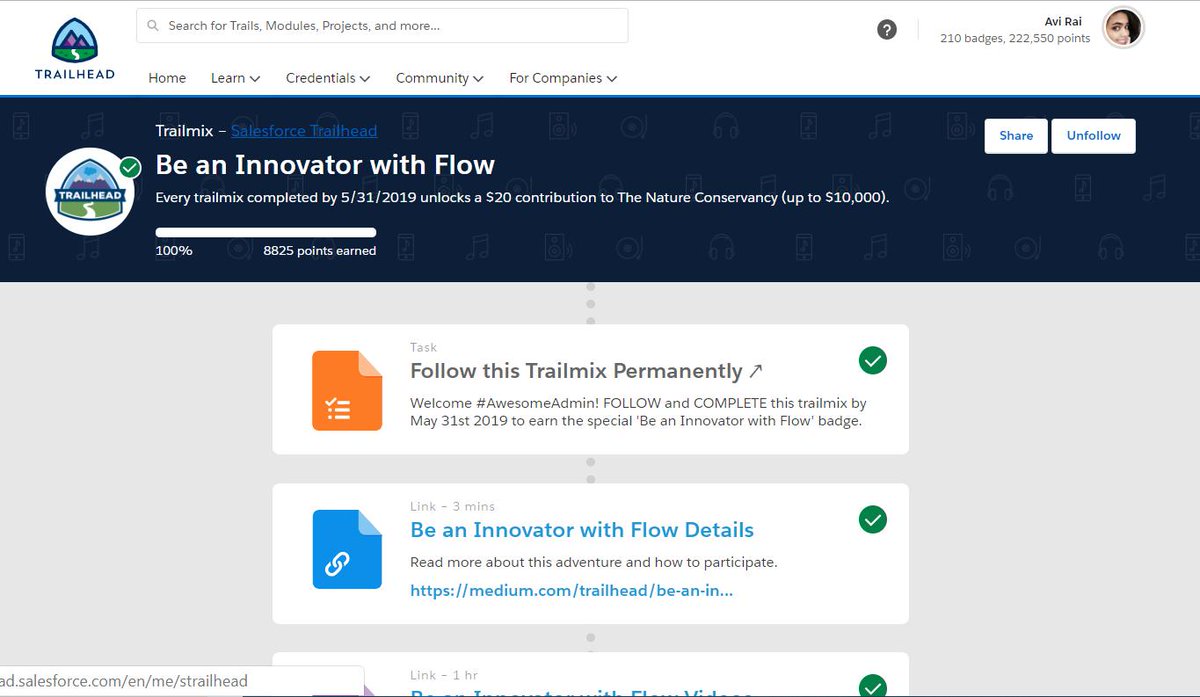Click the Link – 3 mins label

pyautogui.click(x=452, y=506)
